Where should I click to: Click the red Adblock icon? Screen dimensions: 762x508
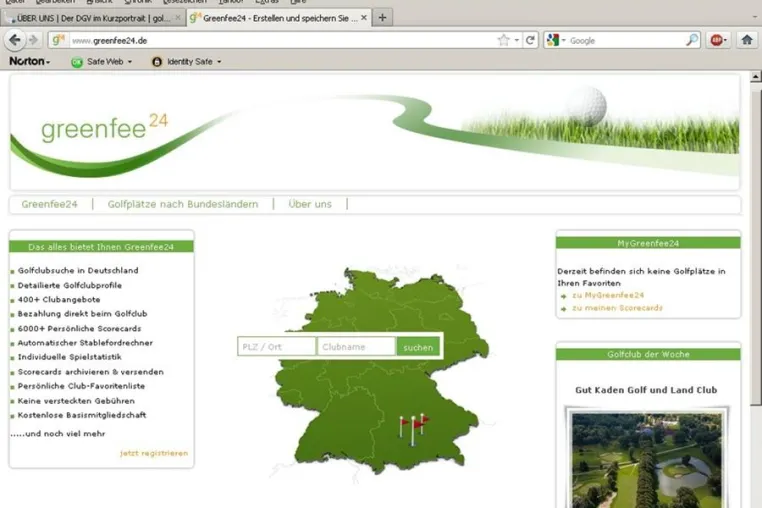pos(716,40)
